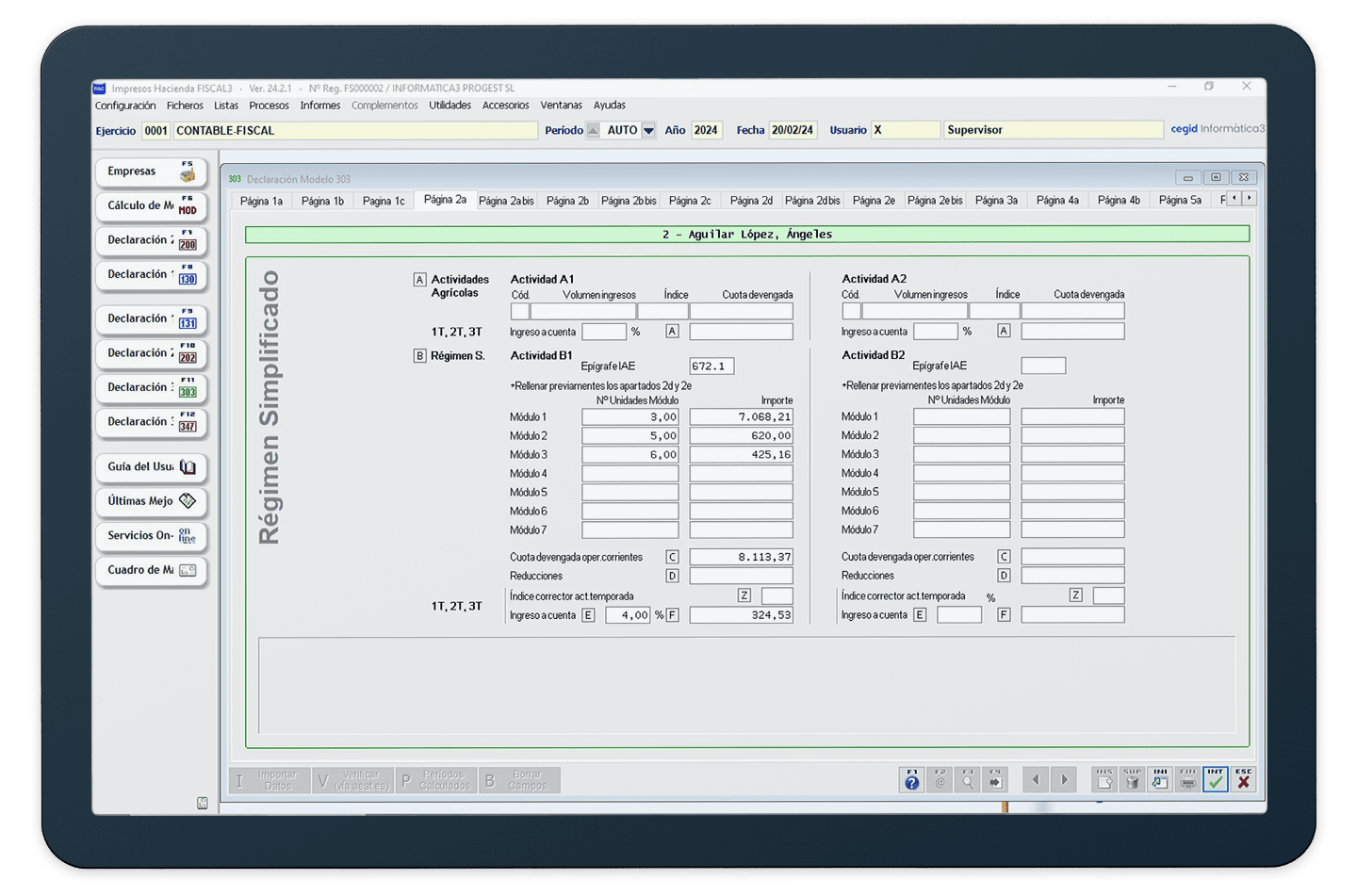
Task: Click the F1 help question mark icon
Action: point(911,780)
